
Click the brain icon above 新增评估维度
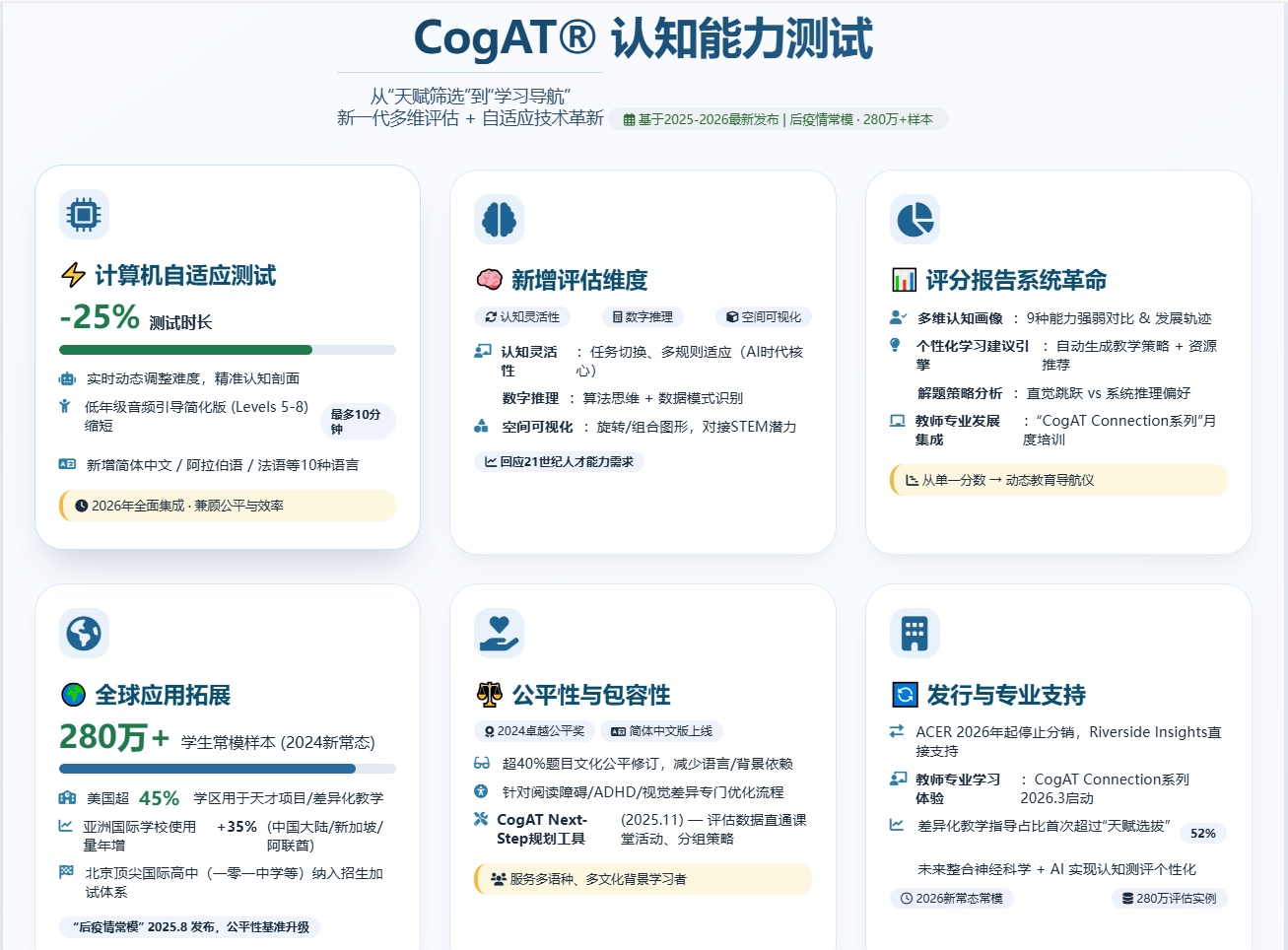(x=499, y=219)
